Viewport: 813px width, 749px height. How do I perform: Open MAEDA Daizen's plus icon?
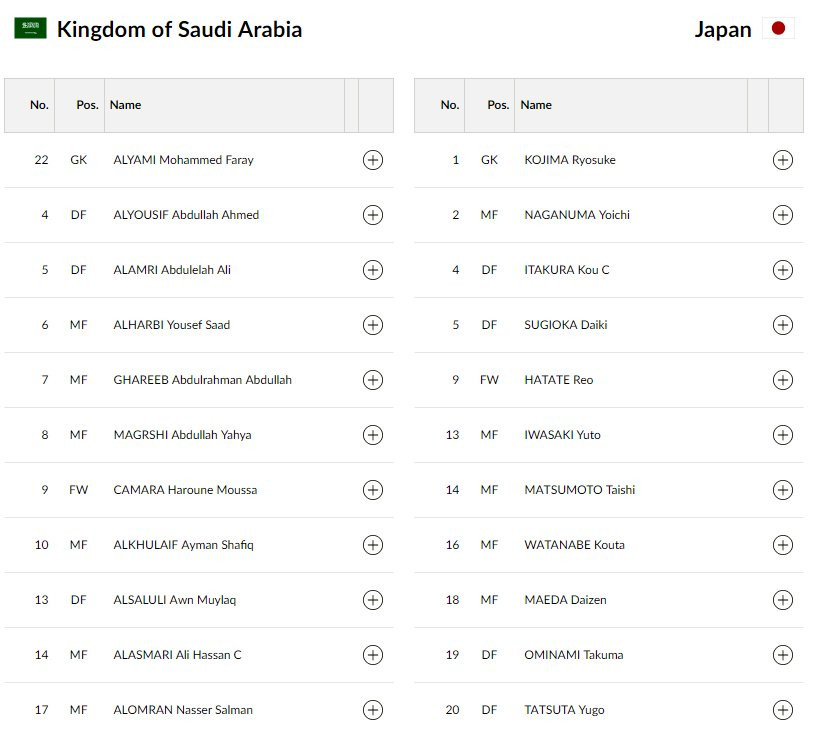(782, 600)
